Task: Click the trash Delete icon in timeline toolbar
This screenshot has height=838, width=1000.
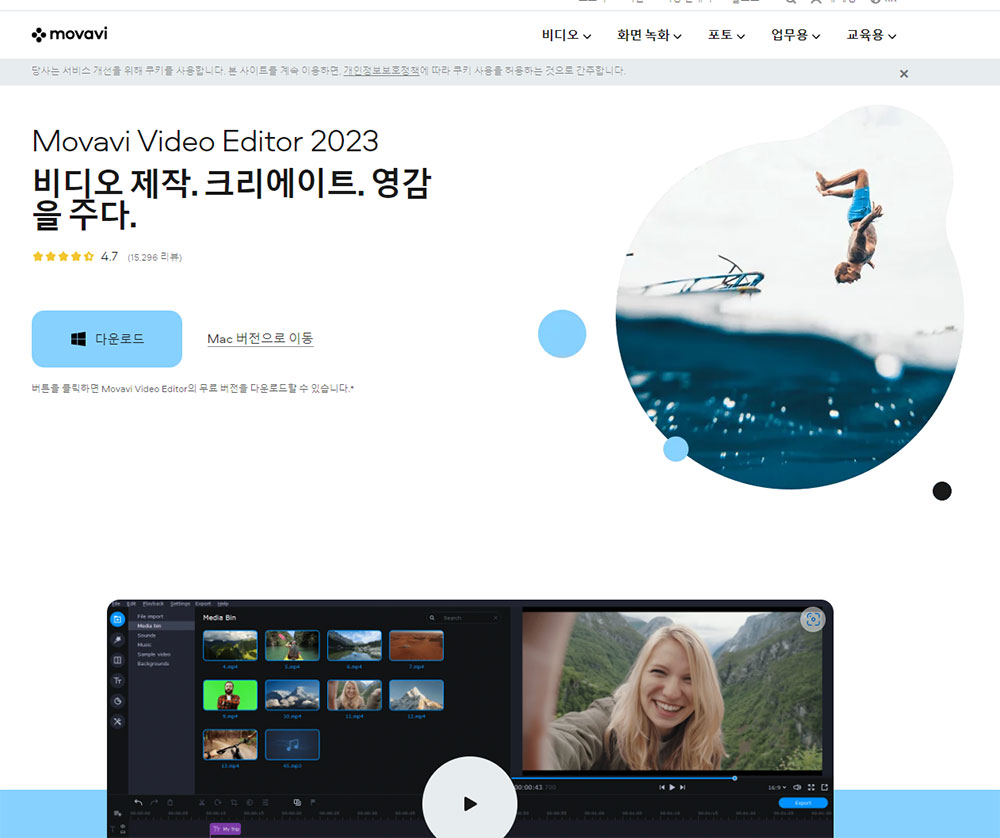Action: tap(170, 802)
